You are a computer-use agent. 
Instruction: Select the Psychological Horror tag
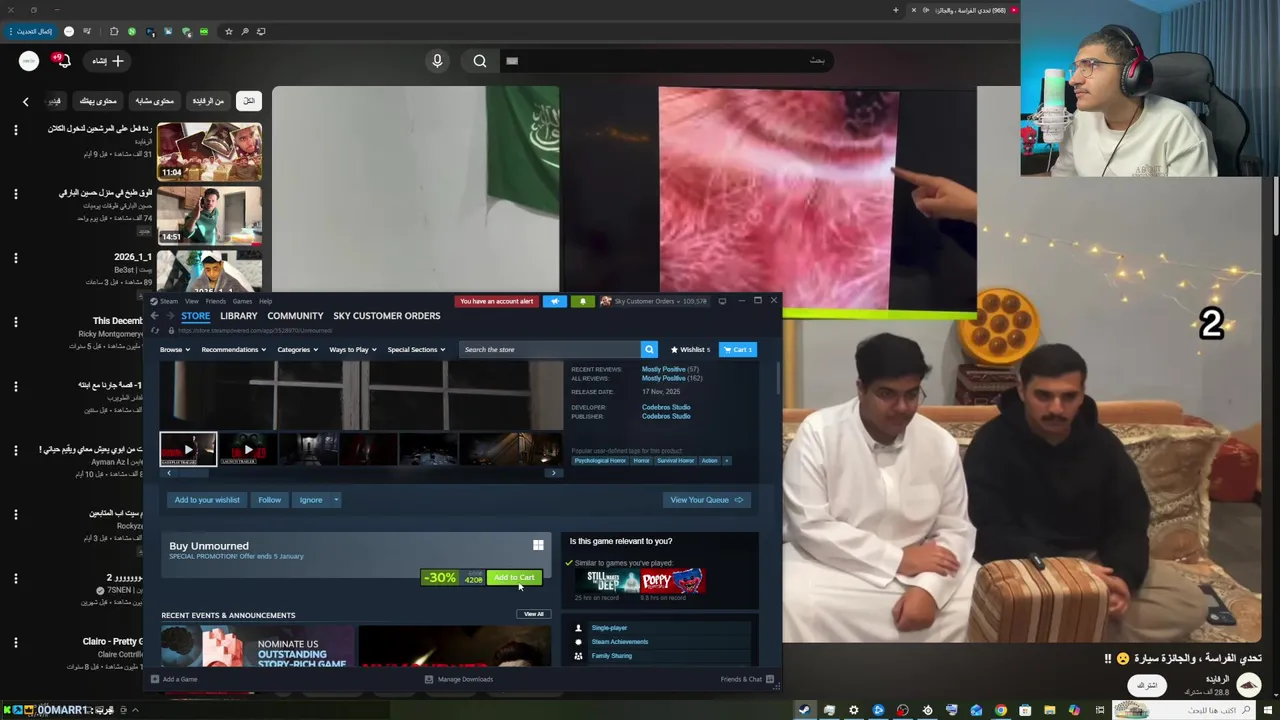pos(600,460)
